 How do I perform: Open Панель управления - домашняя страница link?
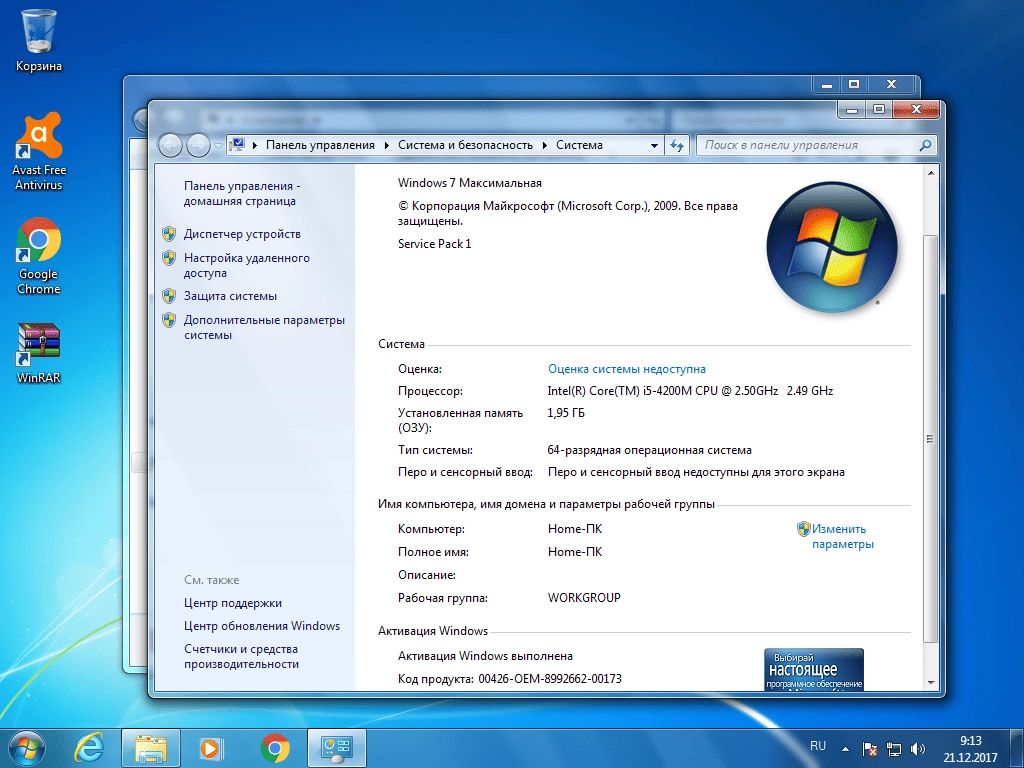pyautogui.click(x=242, y=193)
